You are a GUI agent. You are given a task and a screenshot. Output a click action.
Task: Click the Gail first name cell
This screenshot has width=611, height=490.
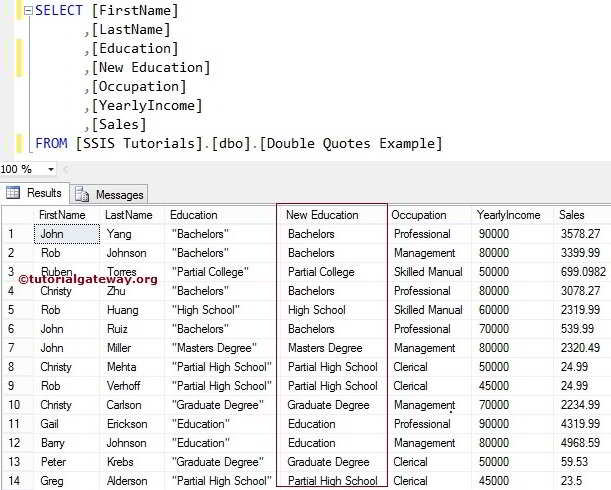pos(67,424)
